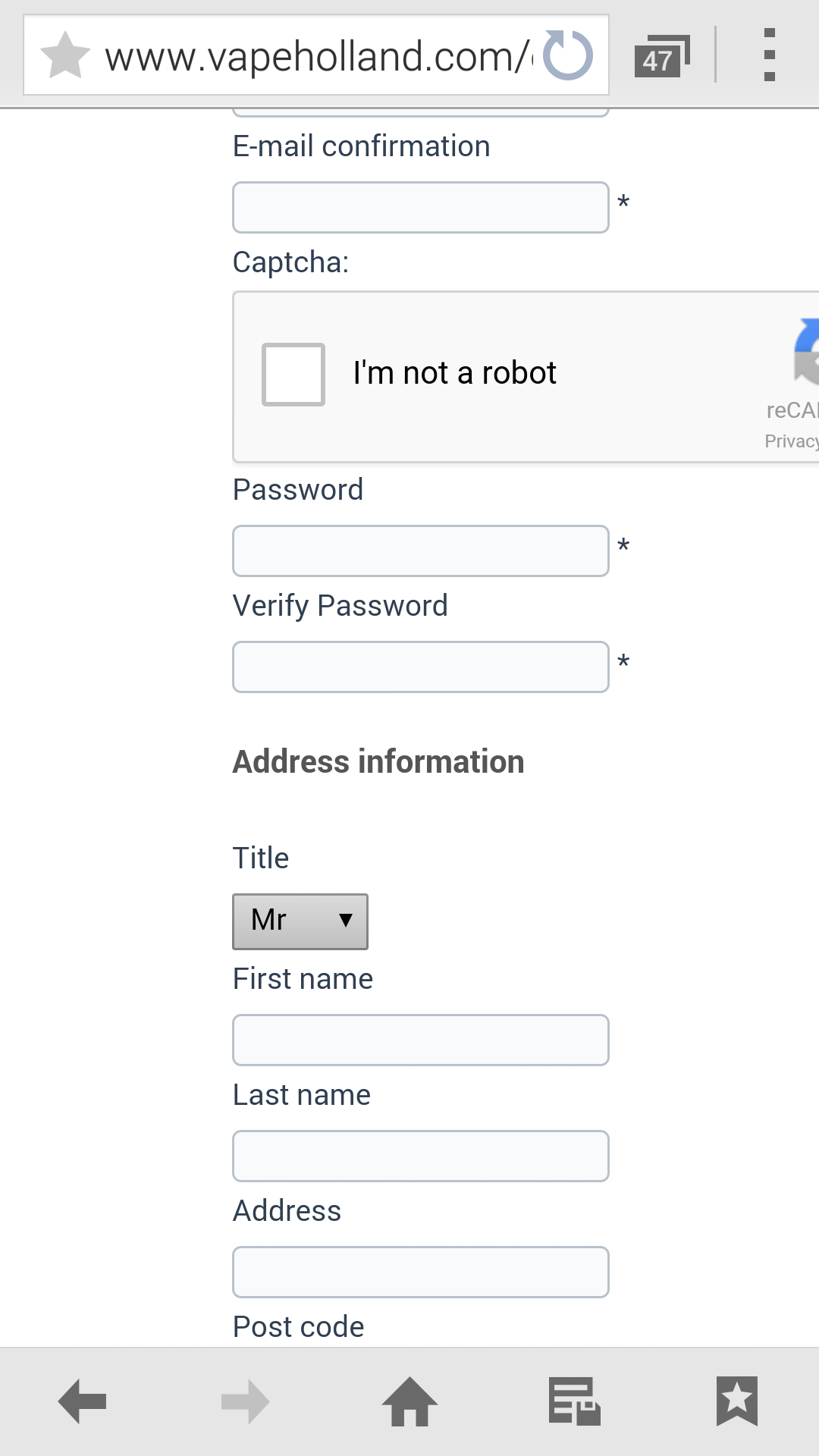The height and width of the screenshot is (1456, 819).
Task: Click the Password input field
Action: click(x=420, y=551)
